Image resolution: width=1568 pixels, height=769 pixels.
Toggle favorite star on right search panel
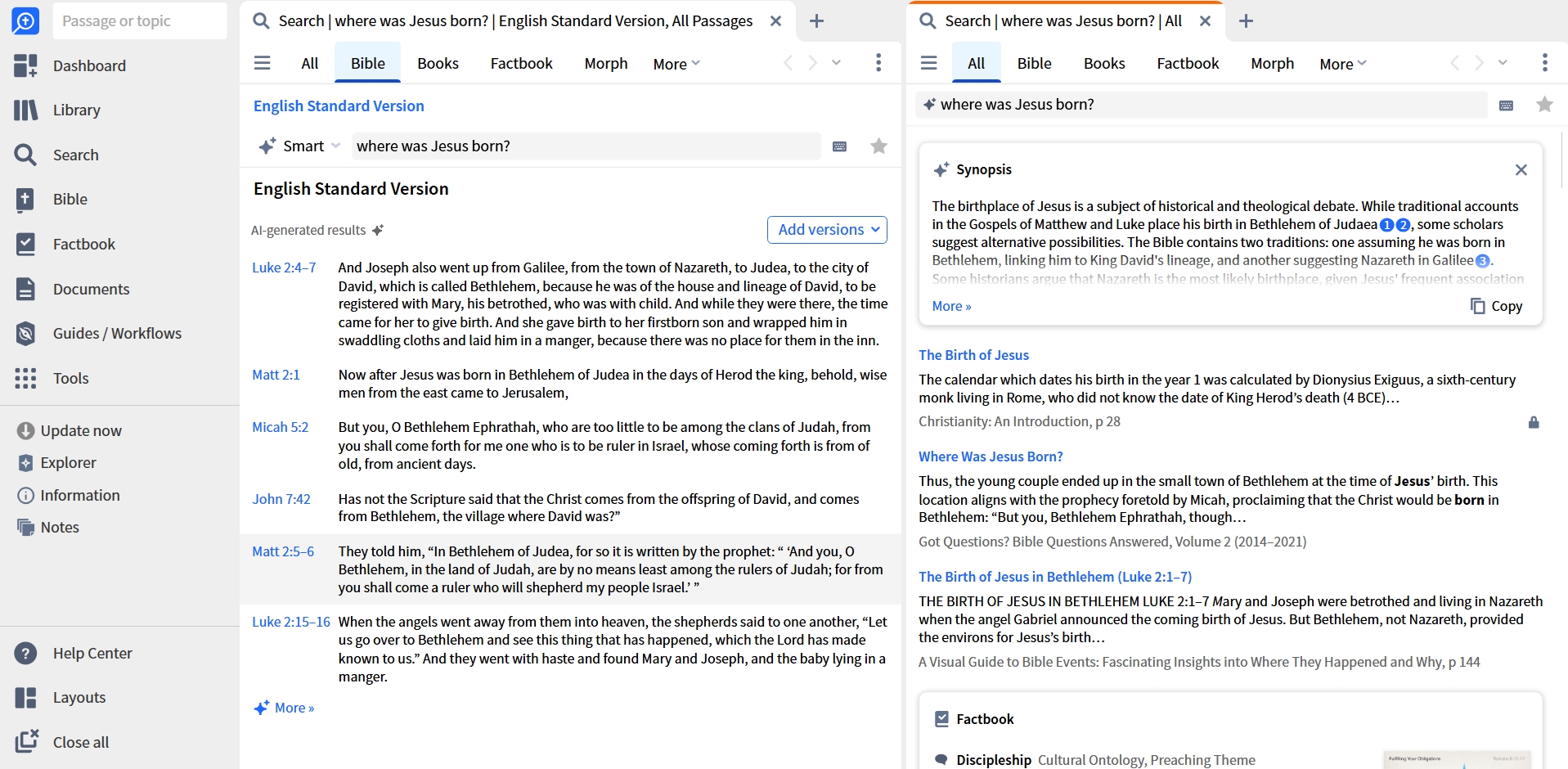pos(1544,105)
